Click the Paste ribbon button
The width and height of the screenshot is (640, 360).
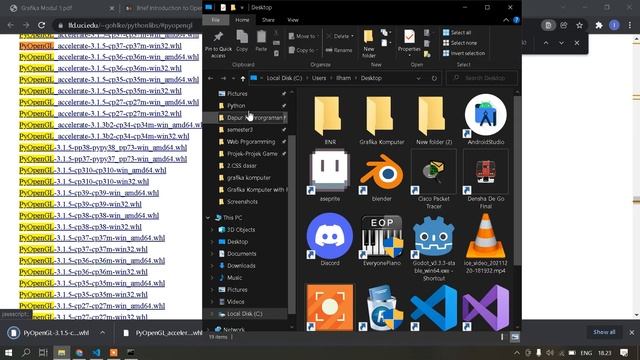[x=261, y=41]
